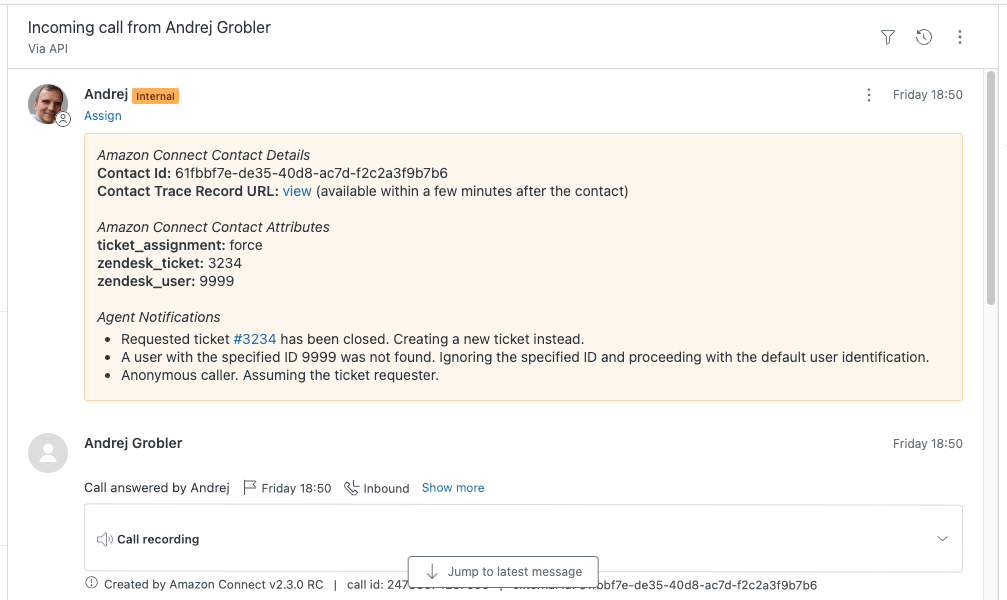Viewport: 1007px width, 600px height.
Task: Open the ticket events history icon
Action: (x=924, y=37)
